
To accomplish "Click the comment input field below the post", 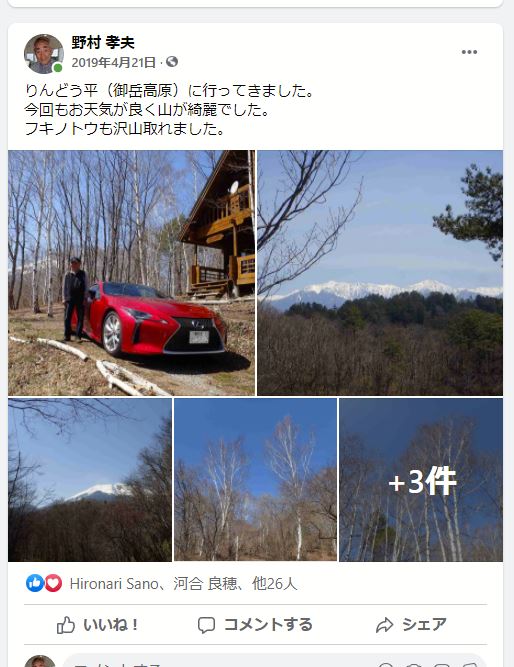I will click(x=274, y=662).
